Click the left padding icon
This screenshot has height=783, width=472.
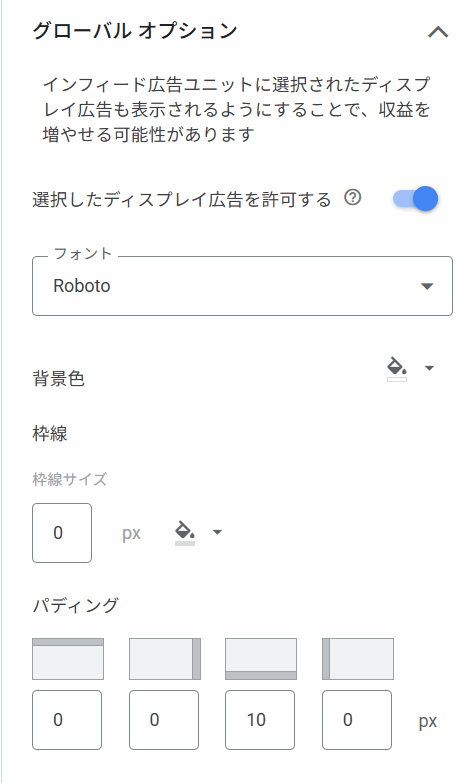pyautogui.click(x=358, y=659)
